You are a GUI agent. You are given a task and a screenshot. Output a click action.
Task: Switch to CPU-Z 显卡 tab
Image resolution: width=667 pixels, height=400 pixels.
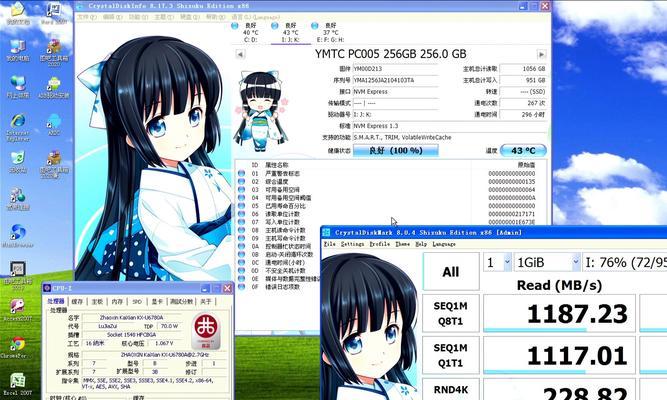click(157, 301)
